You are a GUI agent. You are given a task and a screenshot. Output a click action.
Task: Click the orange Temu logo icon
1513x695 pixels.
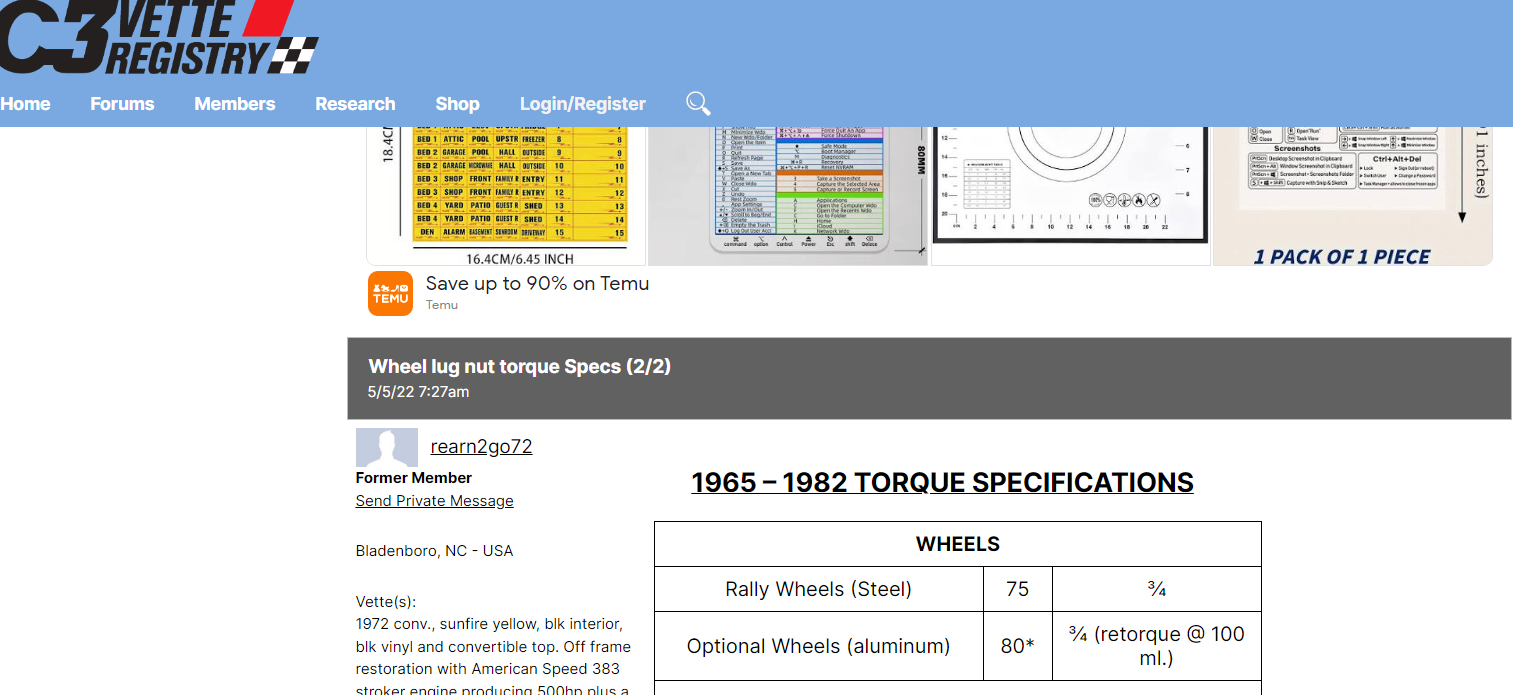tap(390, 293)
